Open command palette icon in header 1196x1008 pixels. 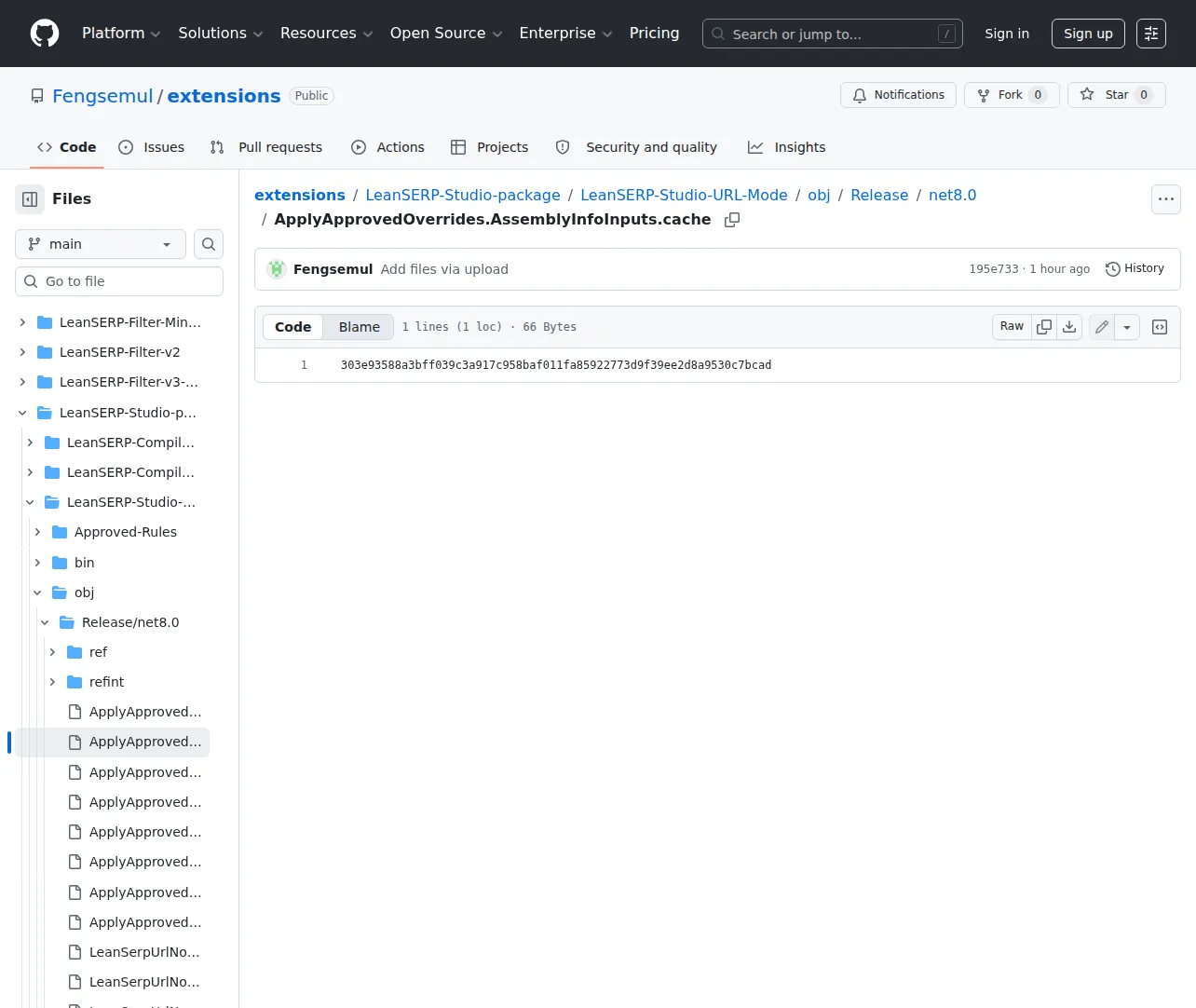click(x=1151, y=34)
